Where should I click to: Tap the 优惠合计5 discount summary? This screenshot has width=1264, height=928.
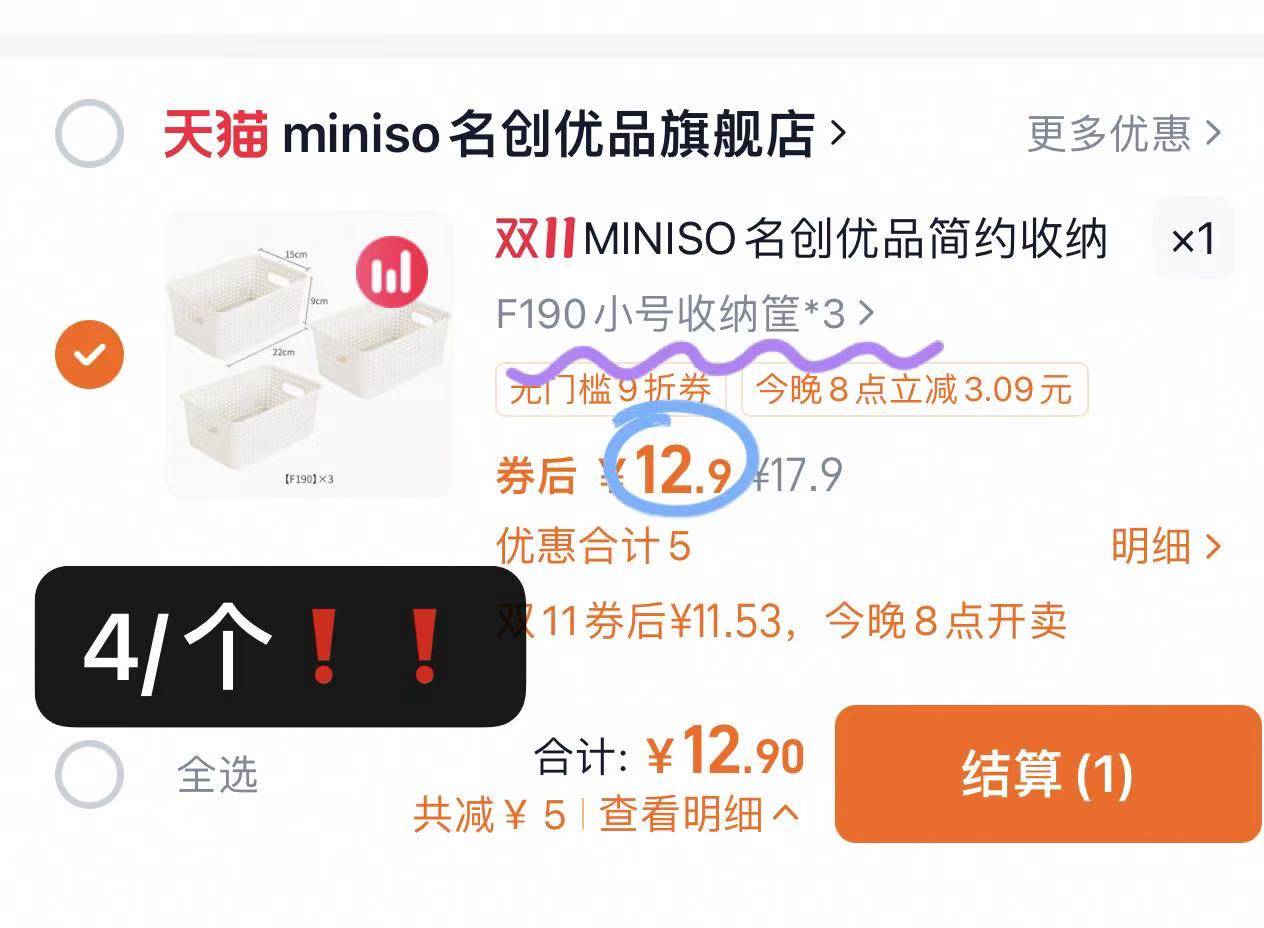point(594,547)
